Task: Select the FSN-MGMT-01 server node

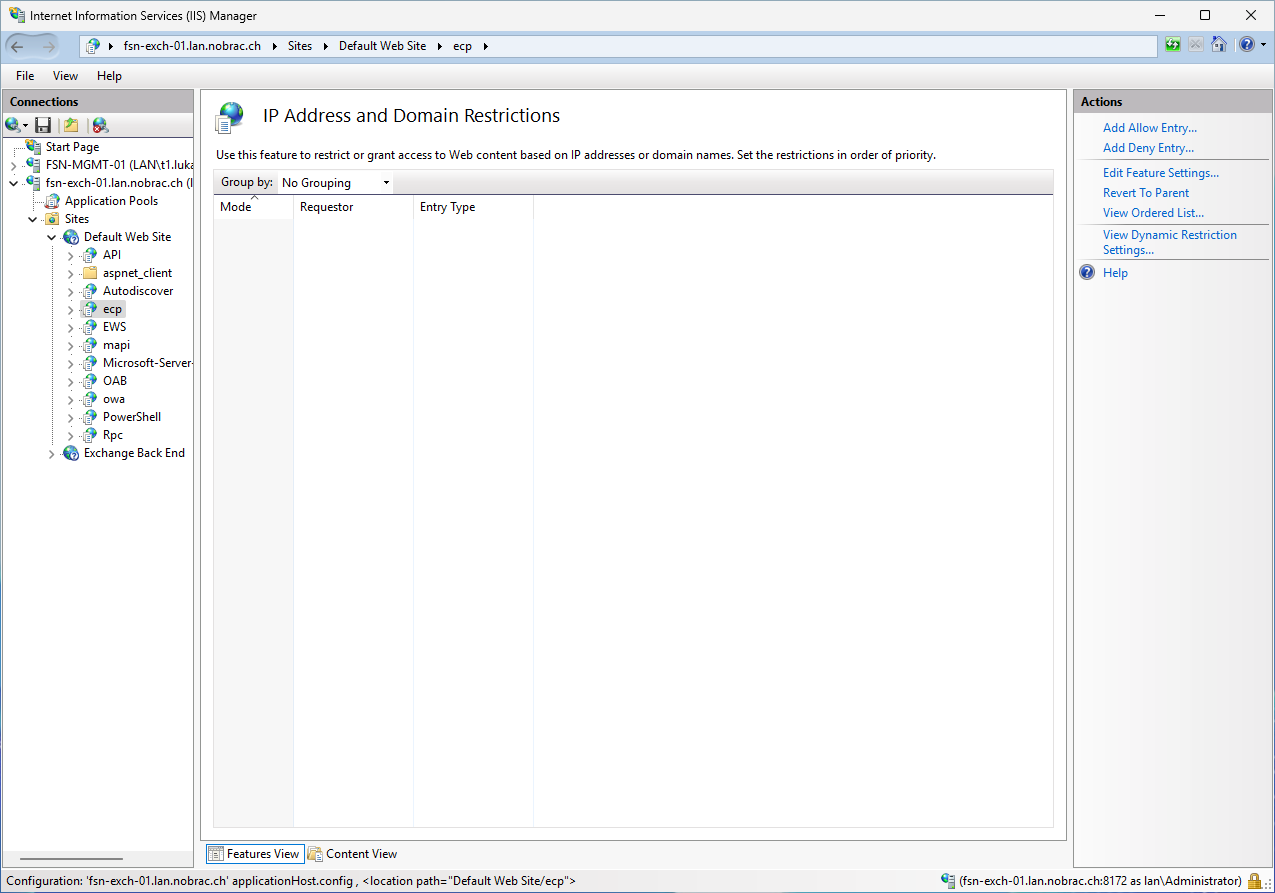Action: pos(119,165)
